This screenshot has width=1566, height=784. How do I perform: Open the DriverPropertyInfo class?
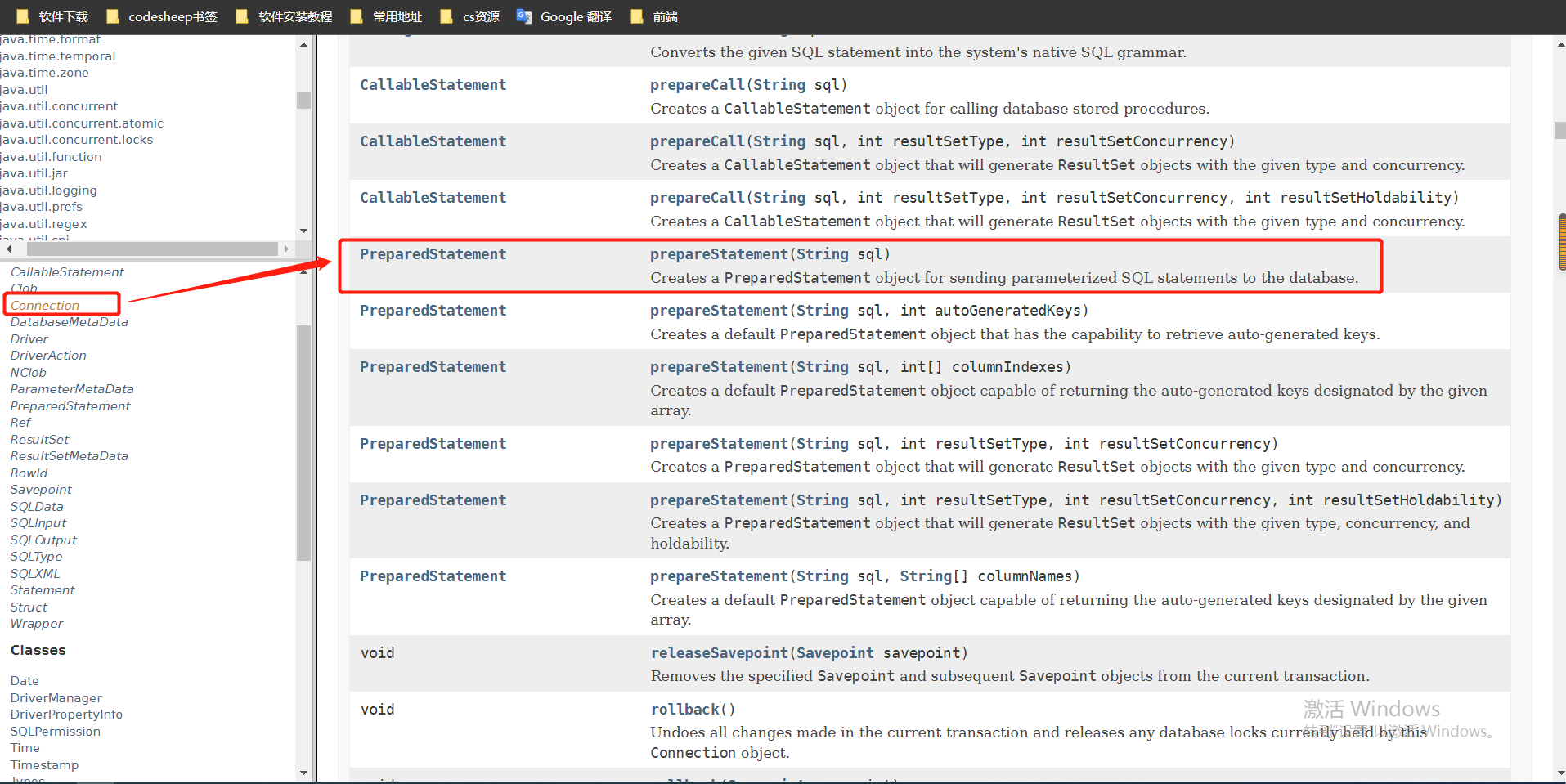point(66,715)
